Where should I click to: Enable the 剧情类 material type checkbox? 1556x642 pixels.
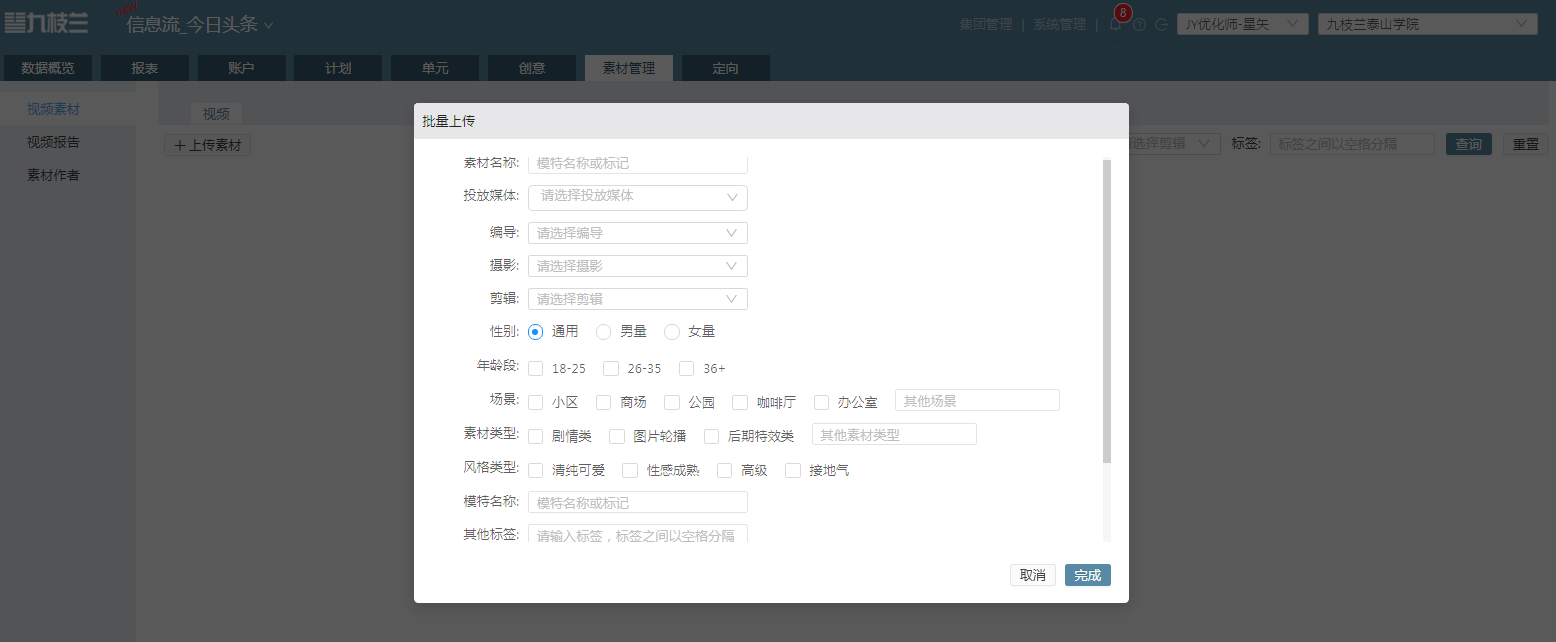click(x=536, y=436)
